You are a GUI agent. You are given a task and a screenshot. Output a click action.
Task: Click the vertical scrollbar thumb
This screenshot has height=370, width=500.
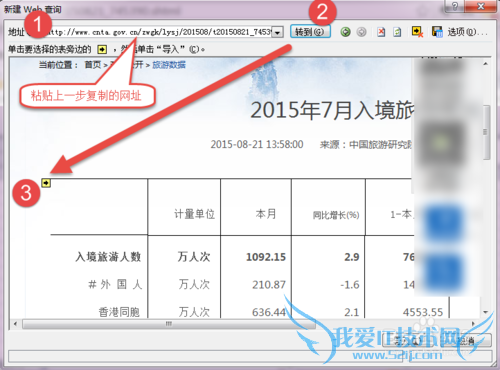[x=486, y=132]
